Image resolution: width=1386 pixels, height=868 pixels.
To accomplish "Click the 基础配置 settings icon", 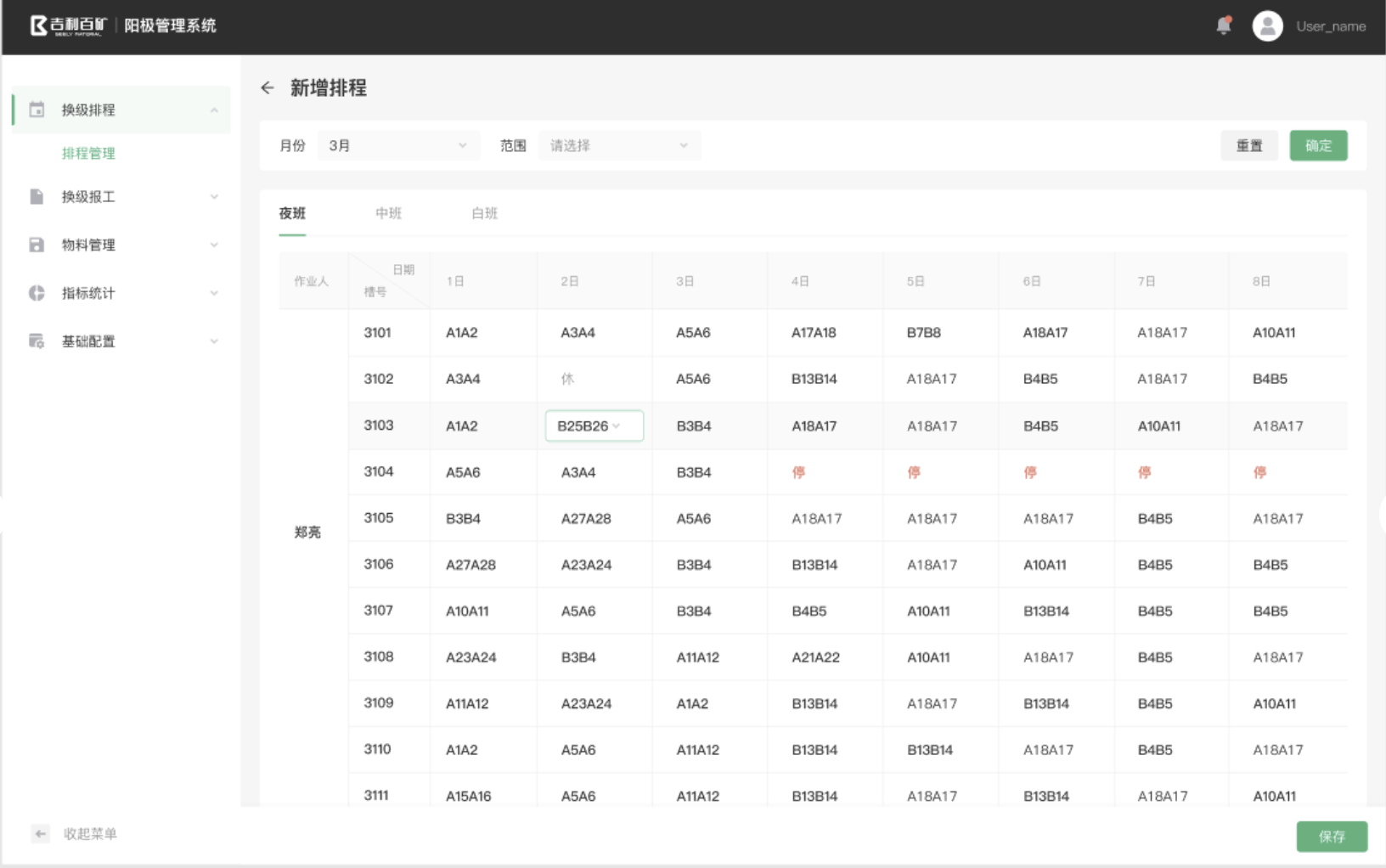I will click(37, 341).
